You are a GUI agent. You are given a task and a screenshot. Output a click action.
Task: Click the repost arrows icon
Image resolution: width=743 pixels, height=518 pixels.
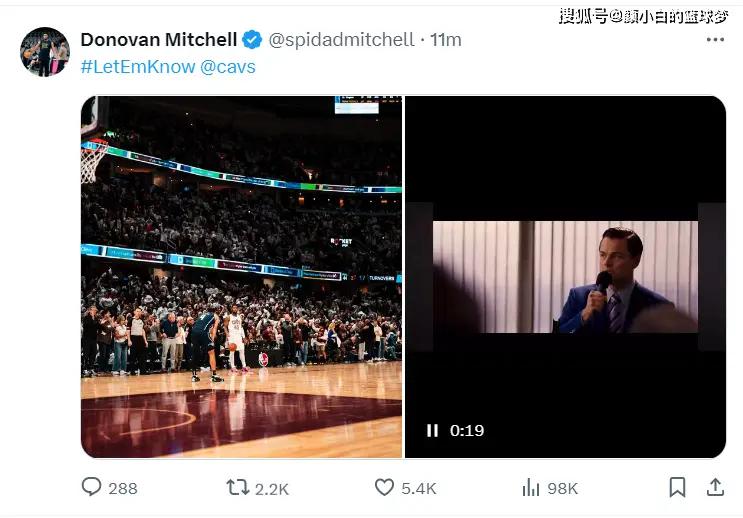click(x=237, y=487)
